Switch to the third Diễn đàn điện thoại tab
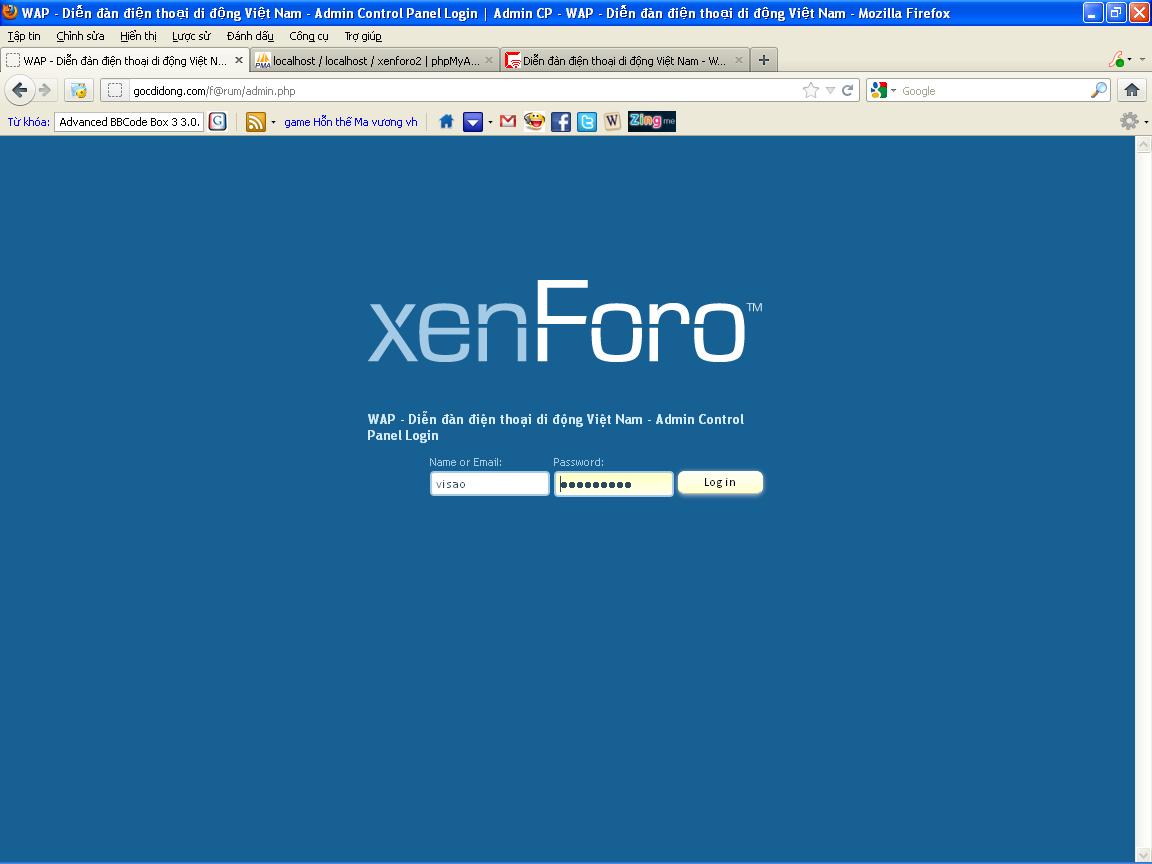 pyautogui.click(x=624, y=60)
